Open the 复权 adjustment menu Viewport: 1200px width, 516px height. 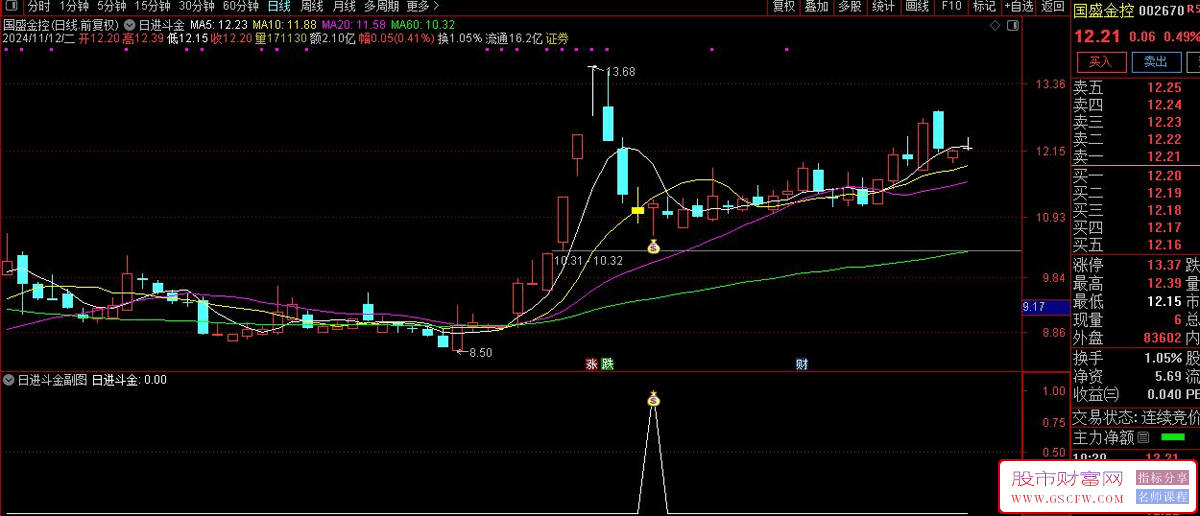tap(784, 6)
